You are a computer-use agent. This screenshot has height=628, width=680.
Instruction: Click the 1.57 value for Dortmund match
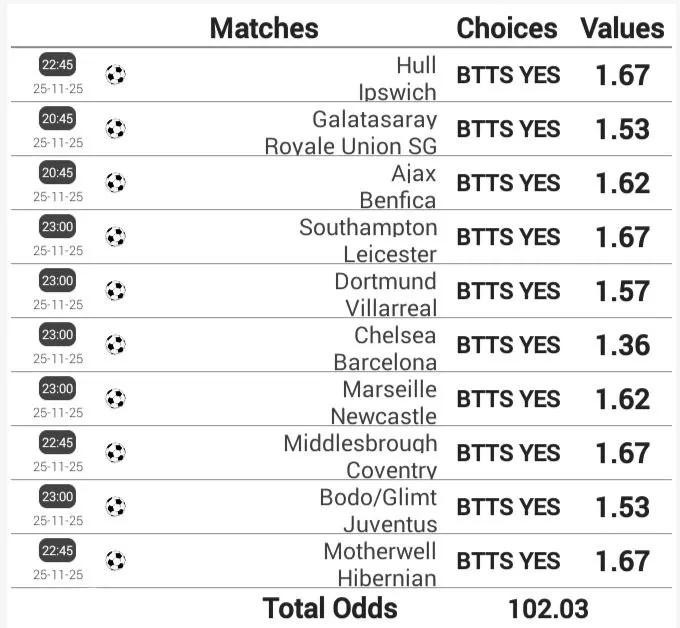pyautogui.click(x=622, y=291)
